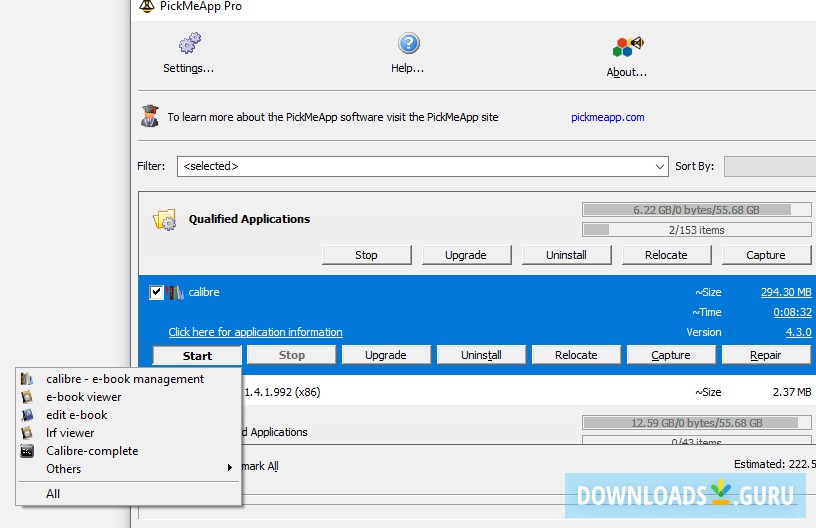Open About via the colored hexagons icon

tap(628, 47)
